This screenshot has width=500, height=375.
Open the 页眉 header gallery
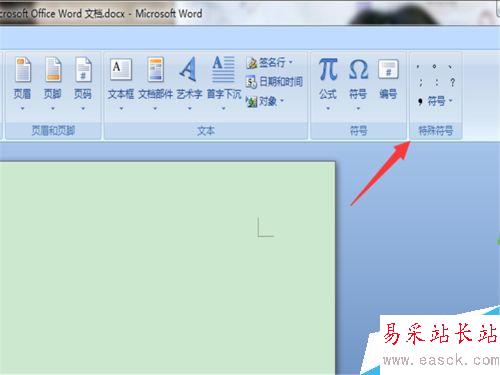[22, 84]
